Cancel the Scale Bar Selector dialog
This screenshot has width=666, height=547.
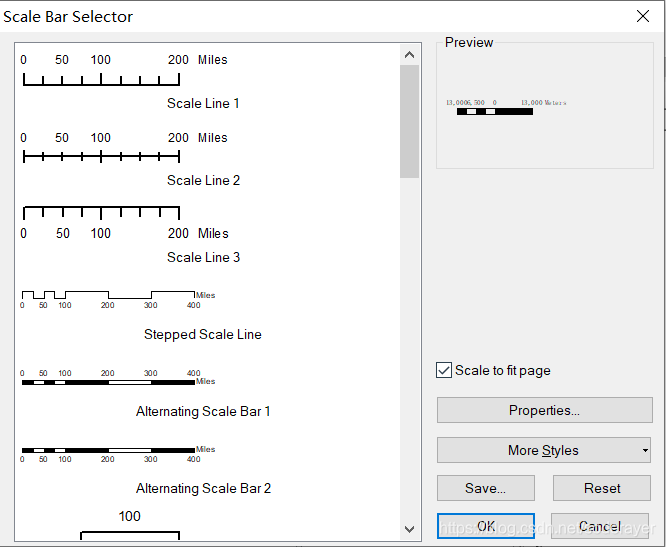[x=600, y=526]
